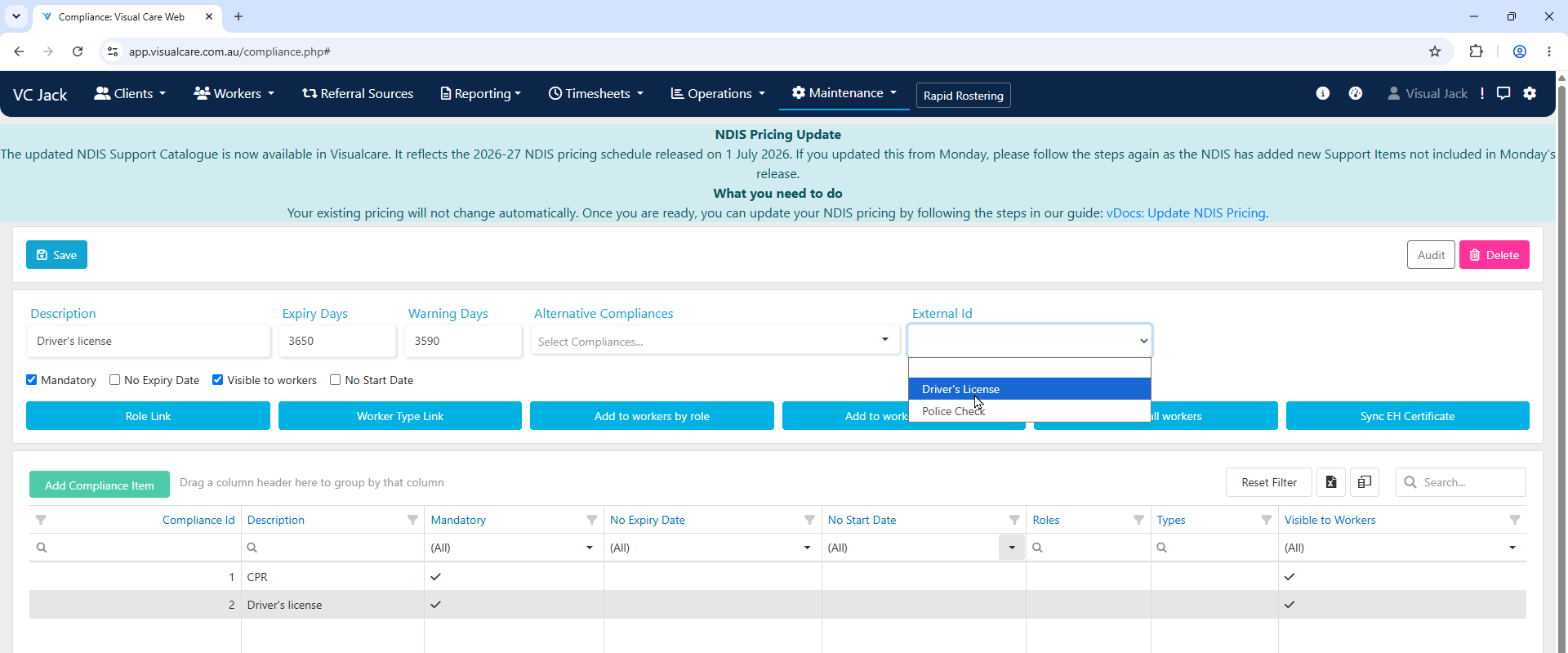Image resolution: width=1568 pixels, height=653 pixels.
Task: Click the Rapid Rostering button
Action: pyautogui.click(x=964, y=95)
